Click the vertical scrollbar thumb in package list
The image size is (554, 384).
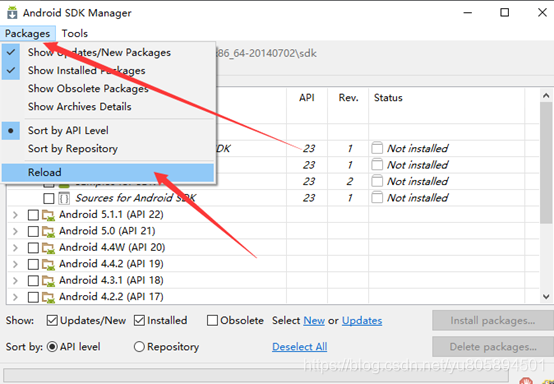point(546,163)
